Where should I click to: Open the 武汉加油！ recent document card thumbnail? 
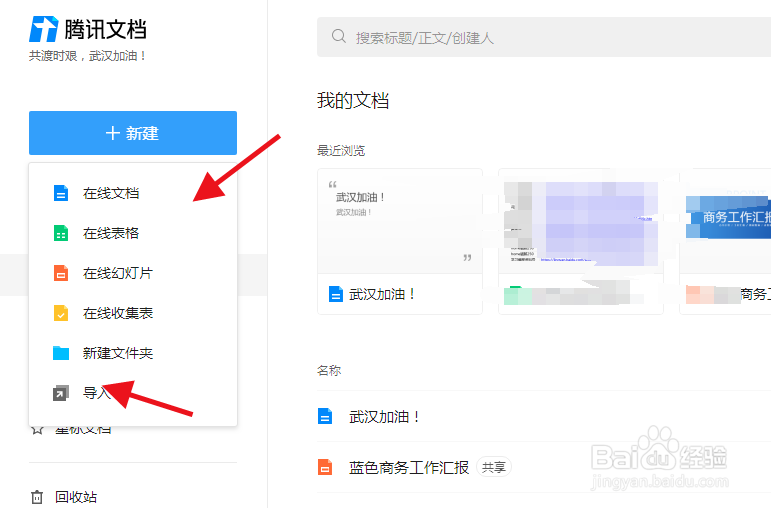[400, 221]
